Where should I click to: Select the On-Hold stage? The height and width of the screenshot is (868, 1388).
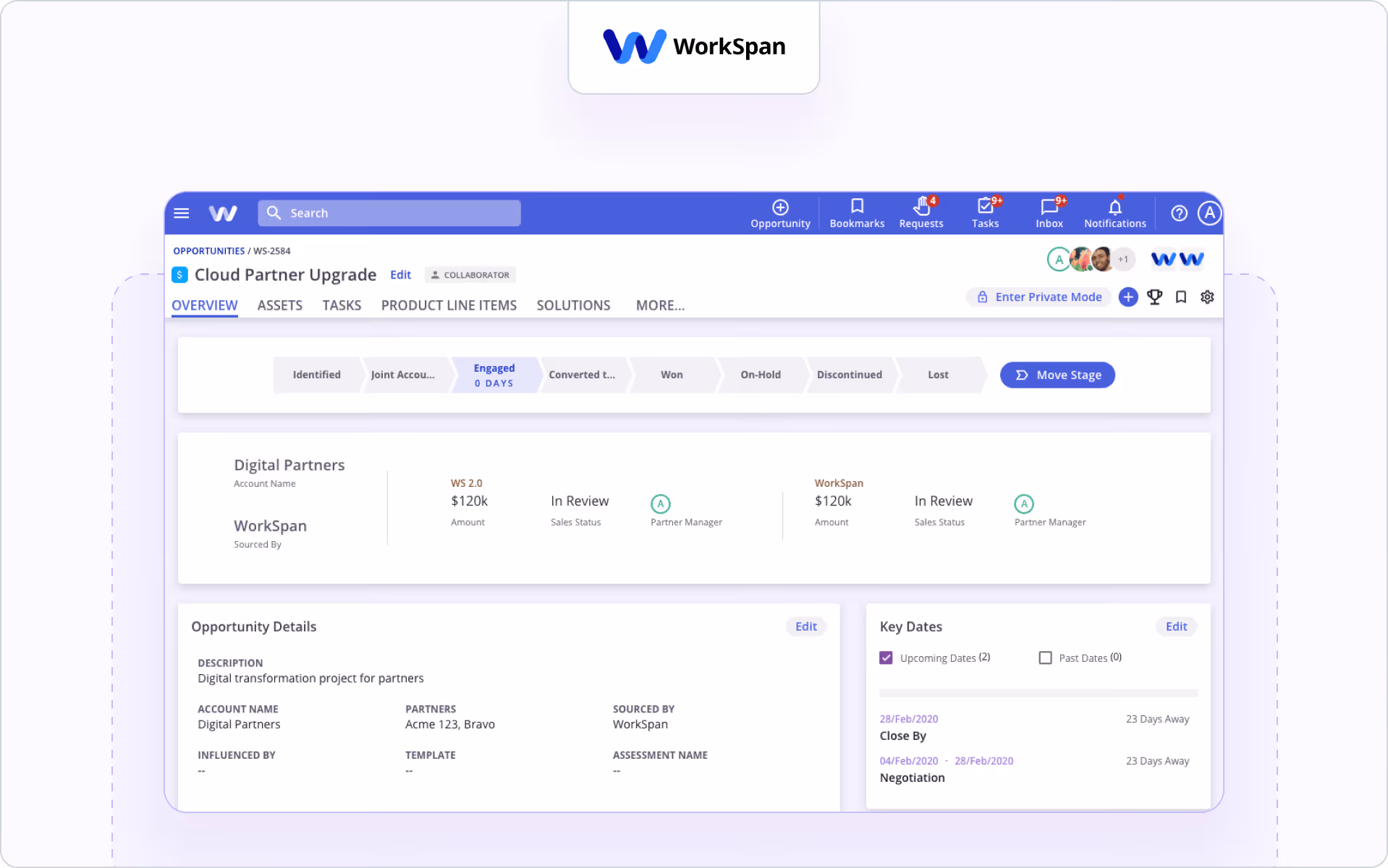[761, 375]
